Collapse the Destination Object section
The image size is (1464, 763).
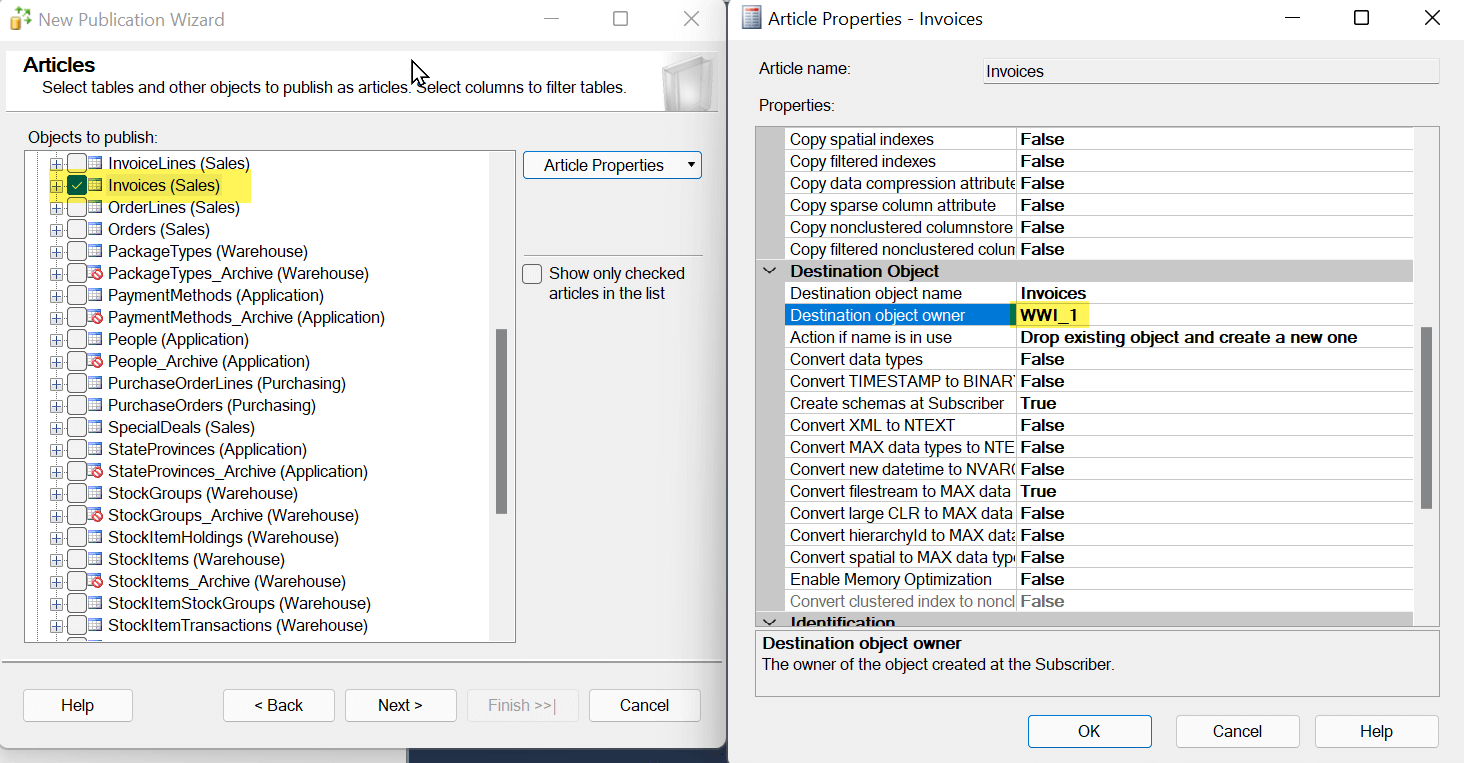pyautogui.click(x=769, y=271)
